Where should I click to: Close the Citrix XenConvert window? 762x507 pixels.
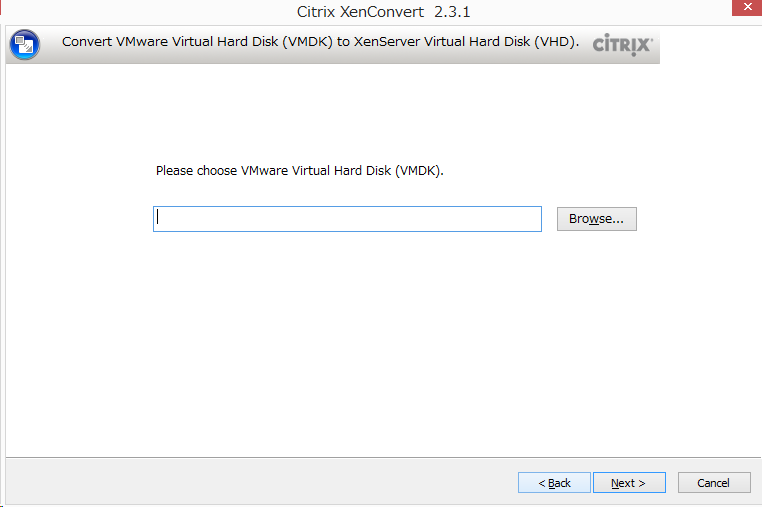(x=747, y=8)
